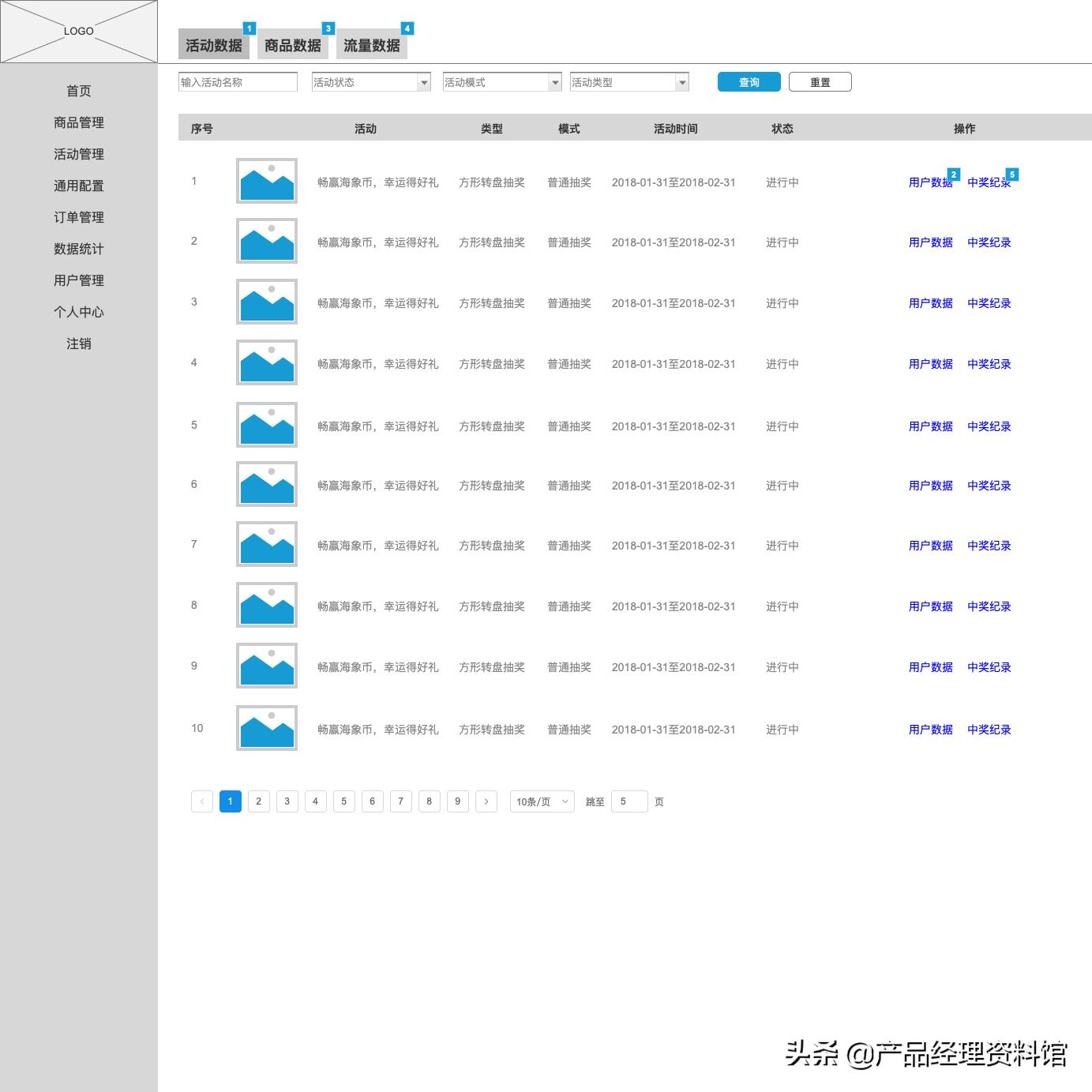The width and height of the screenshot is (1092, 1092).
Task: Open 中奖纪录 link on the third row
Action: point(988,303)
